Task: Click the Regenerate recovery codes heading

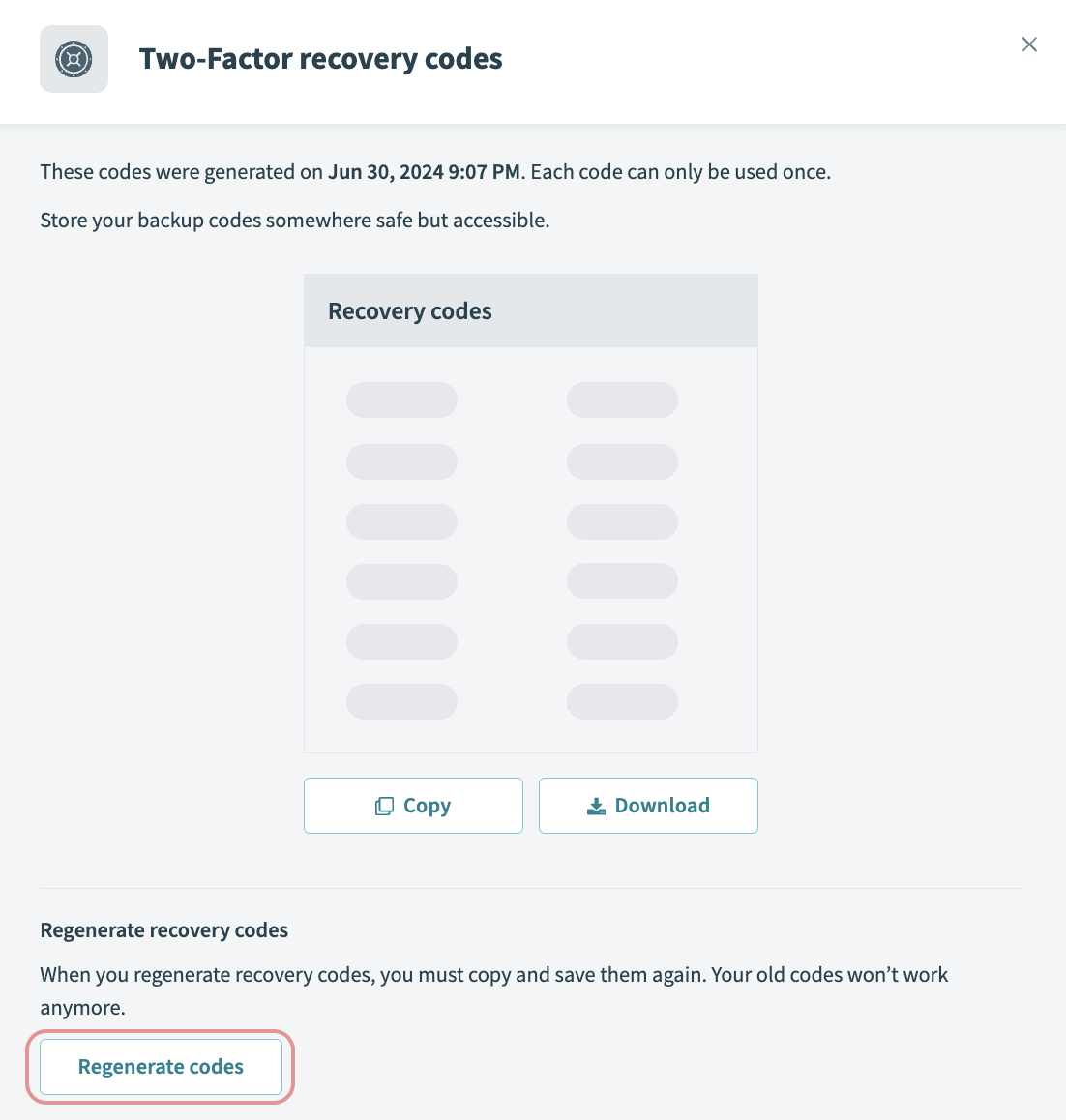Action: click(x=163, y=929)
